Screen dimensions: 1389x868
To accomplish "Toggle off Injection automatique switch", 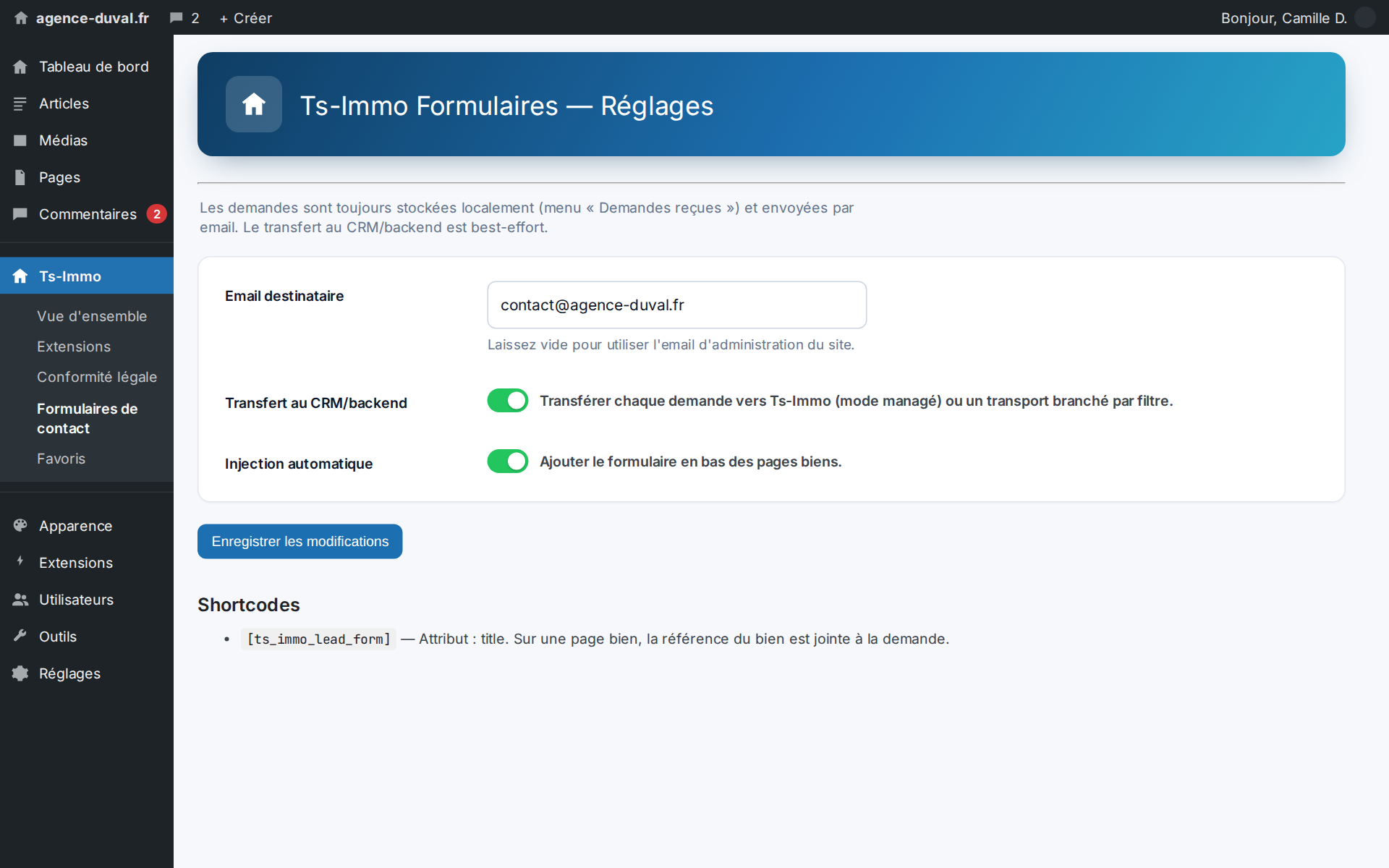I will click(508, 461).
